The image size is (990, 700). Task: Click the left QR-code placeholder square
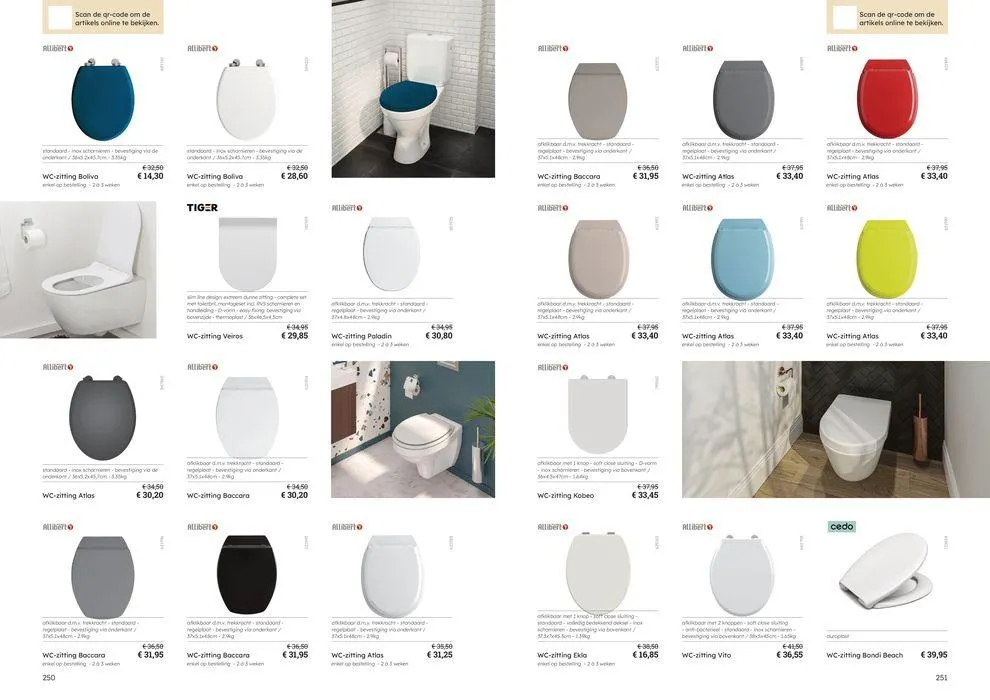[61, 18]
